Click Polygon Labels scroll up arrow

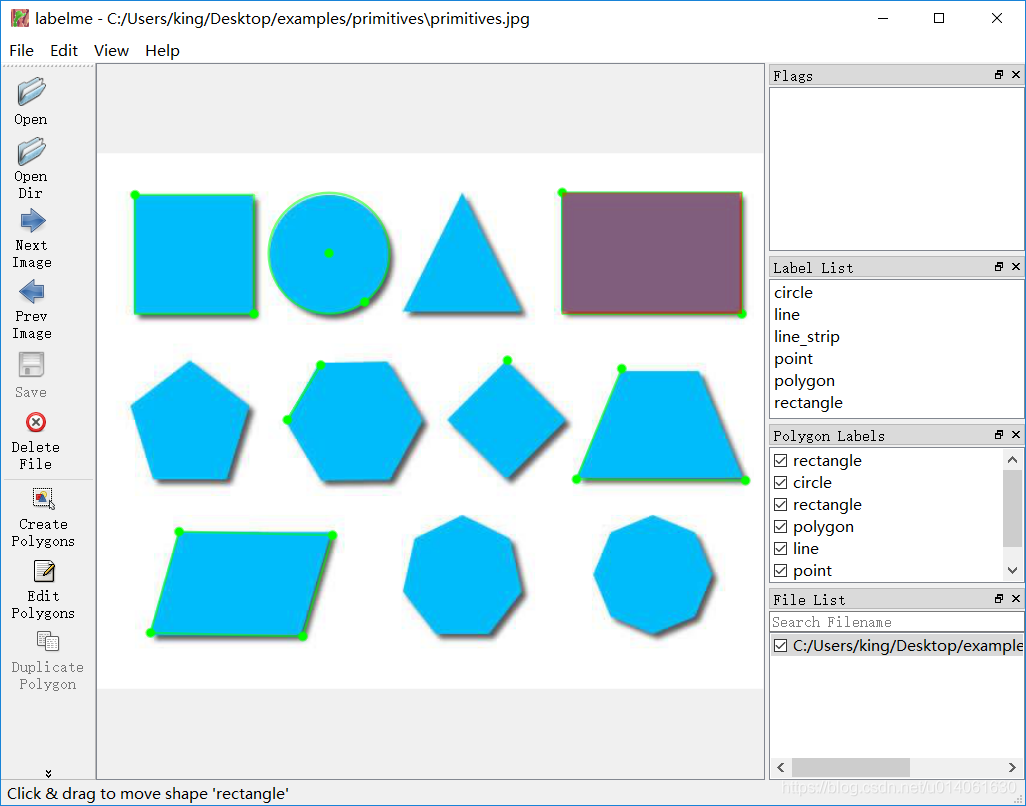1012,459
